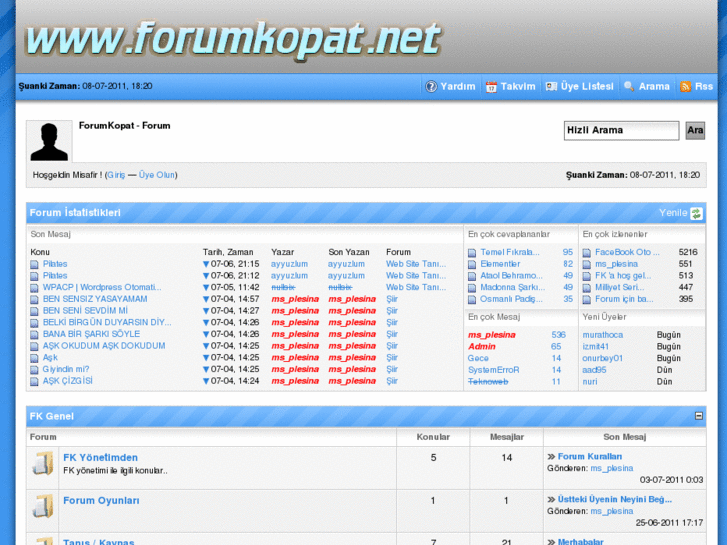Open the AŞK OKUDUM AŞK DOKUDUM topic
The height and width of the screenshot is (545, 727).
click(104, 346)
